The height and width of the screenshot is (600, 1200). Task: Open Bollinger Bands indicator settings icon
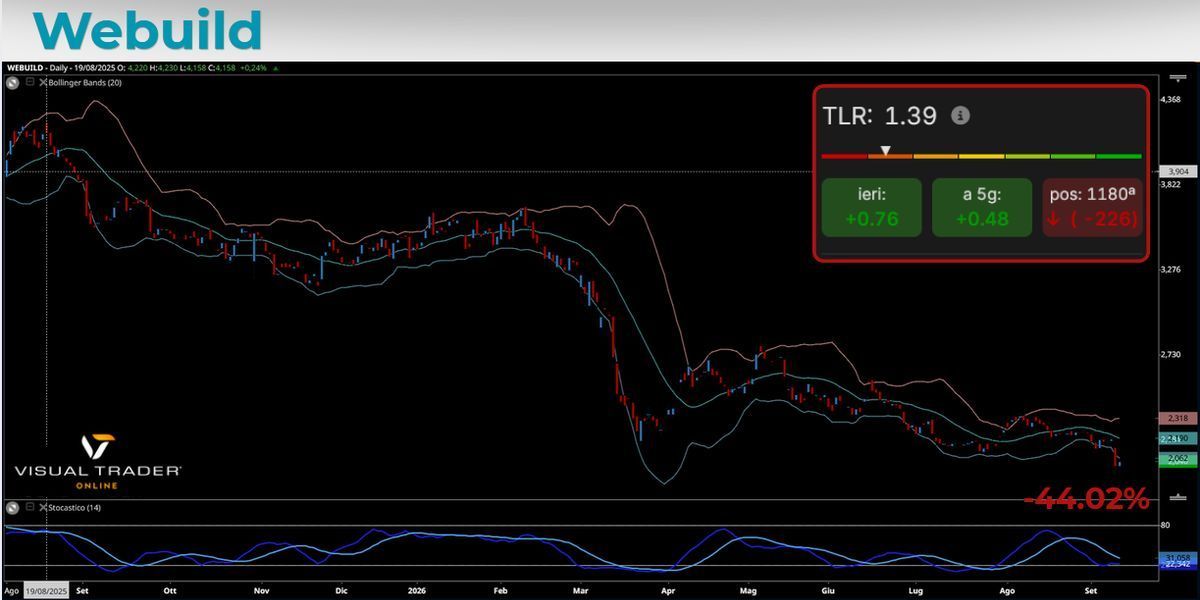tap(12, 82)
